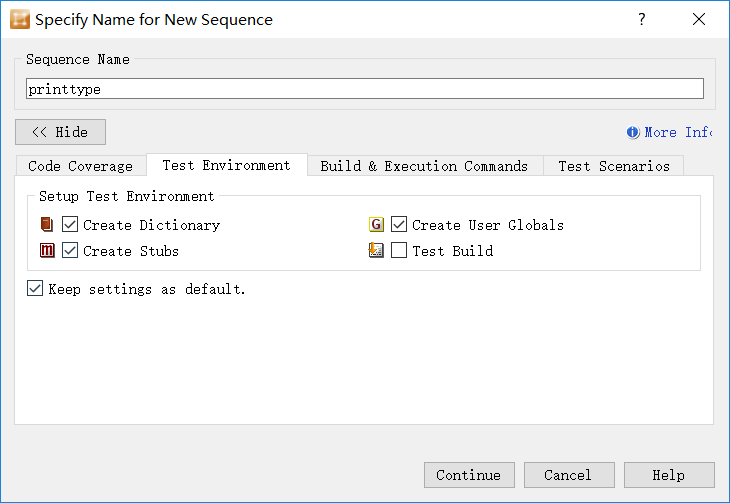Open the Build & Execution Commands tab
730x503 pixels.
tap(424, 166)
